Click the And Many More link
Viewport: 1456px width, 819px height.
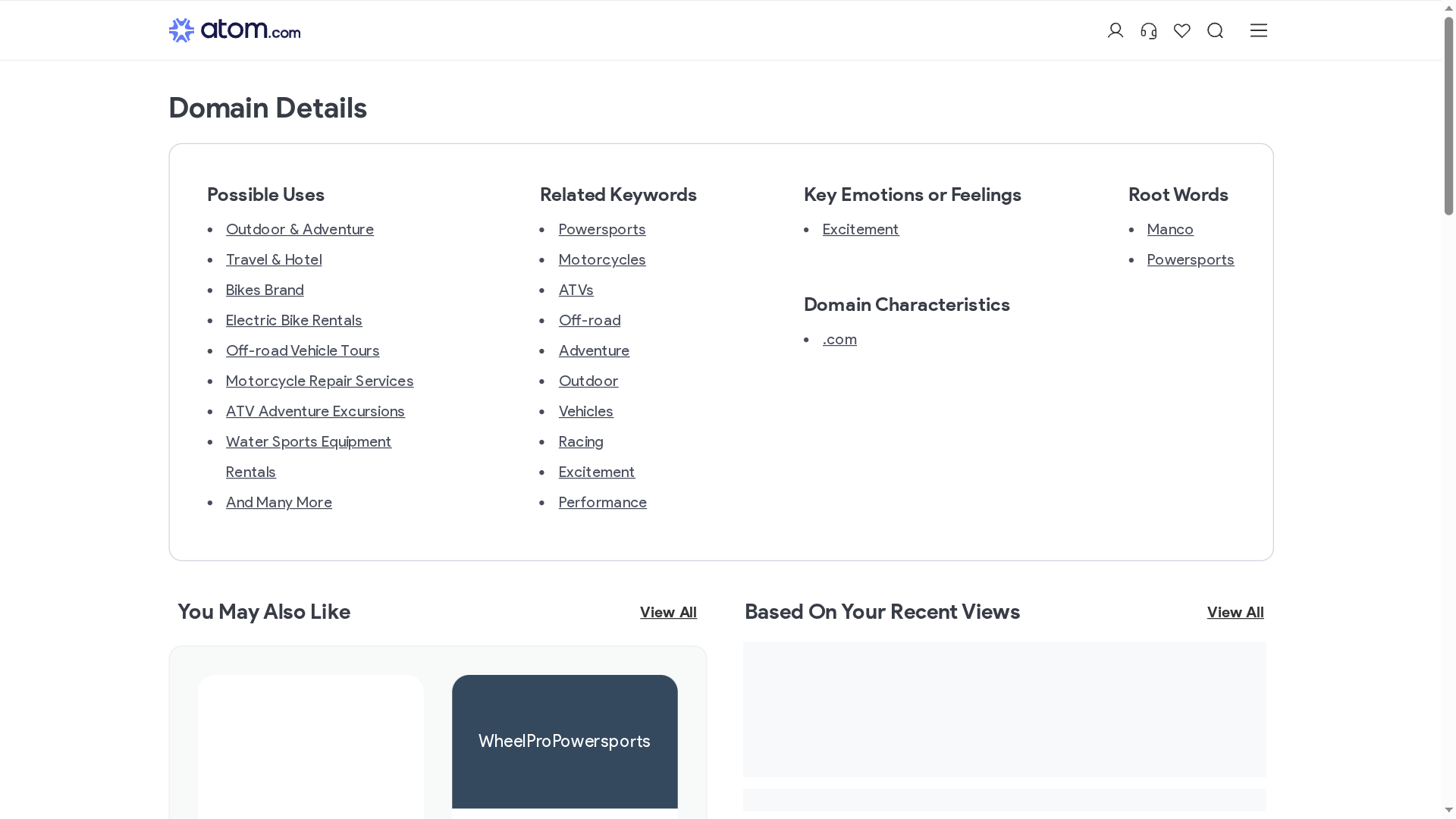279,502
